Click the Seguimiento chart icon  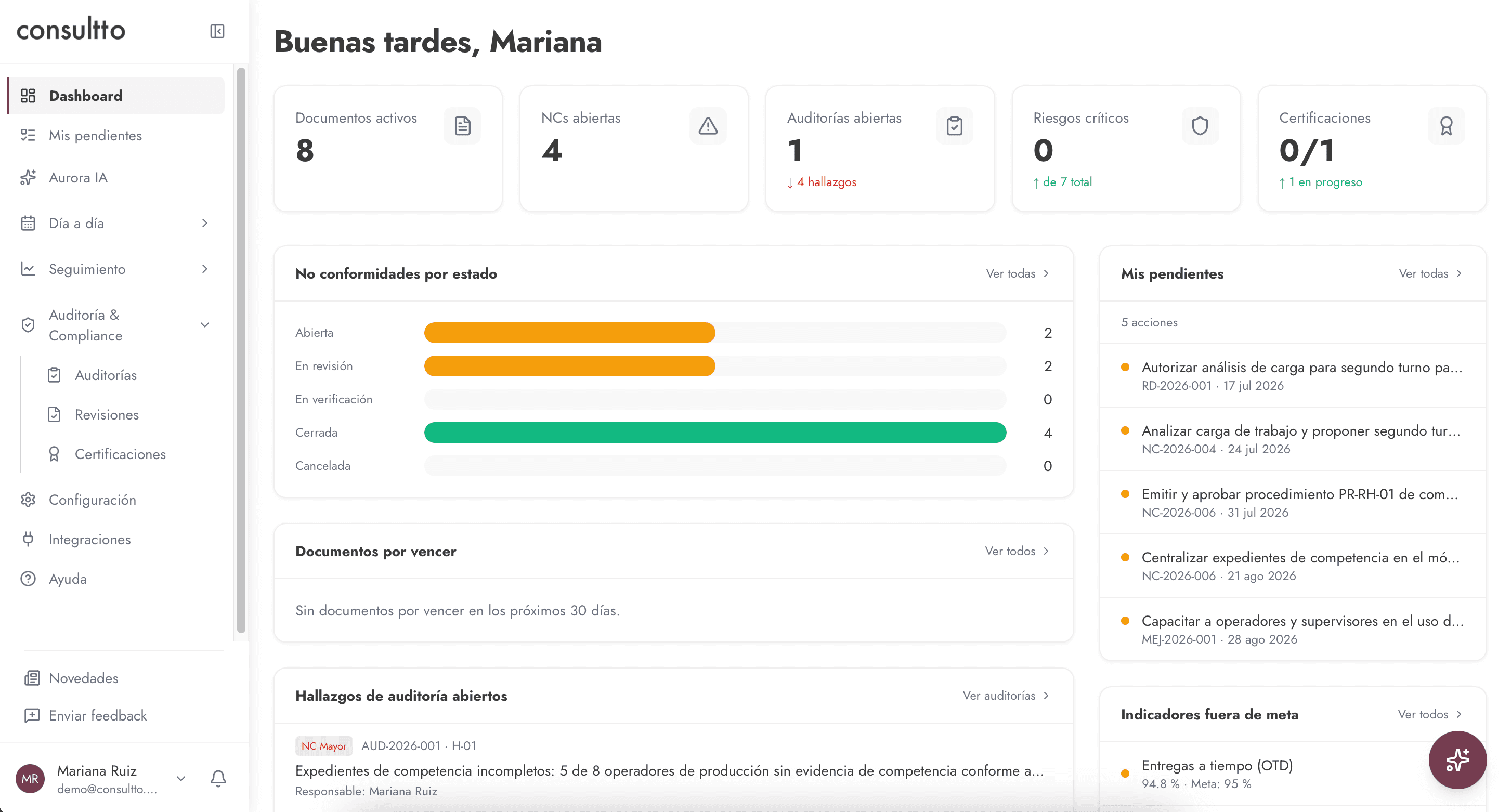click(28, 269)
